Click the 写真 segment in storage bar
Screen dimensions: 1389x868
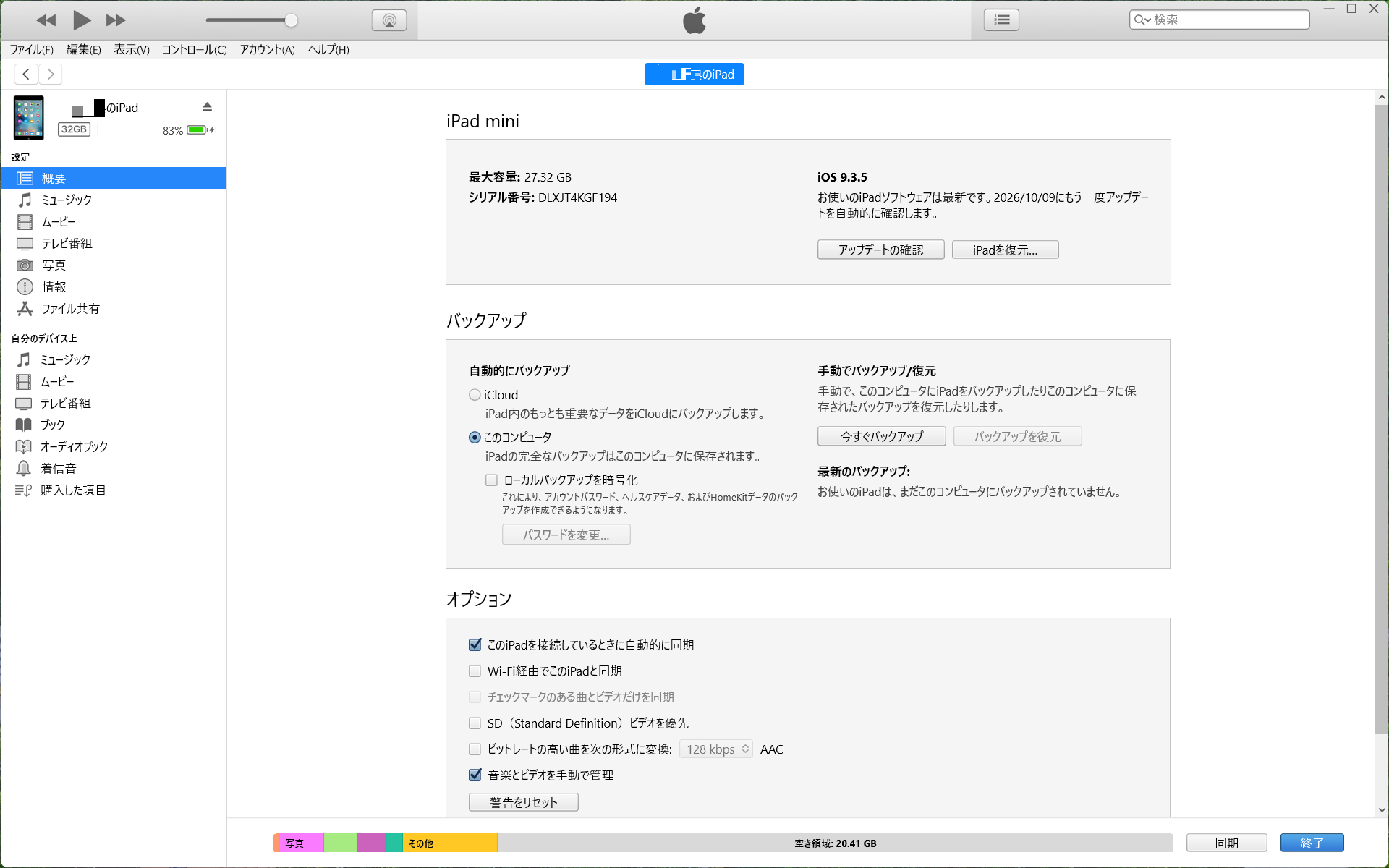pyautogui.click(x=301, y=843)
